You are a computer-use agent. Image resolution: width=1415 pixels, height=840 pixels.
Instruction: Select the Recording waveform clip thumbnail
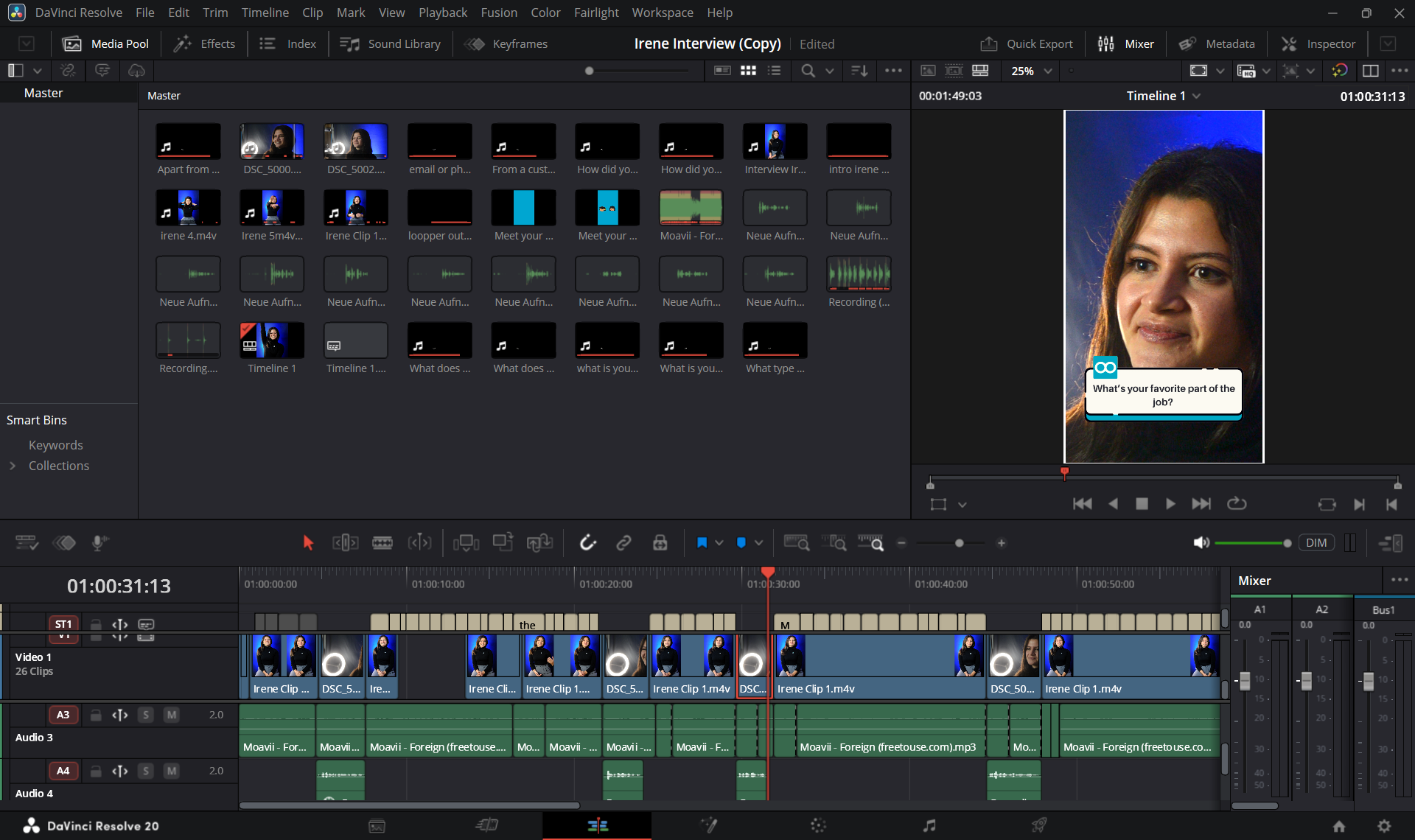coord(859,275)
